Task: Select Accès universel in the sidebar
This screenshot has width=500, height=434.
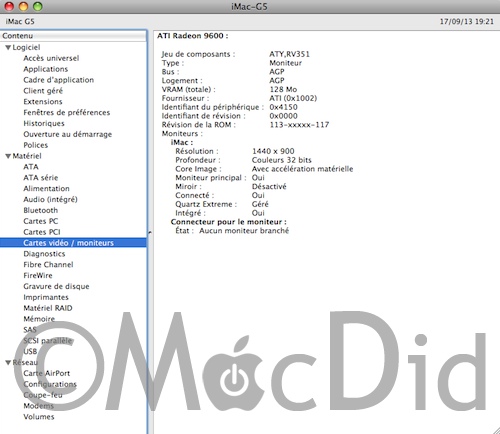Action: (51, 58)
